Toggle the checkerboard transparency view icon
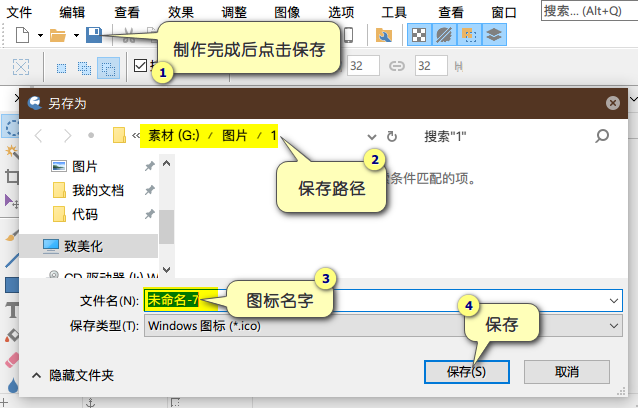This screenshot has height=408, width=638. [x=421, y=35]
